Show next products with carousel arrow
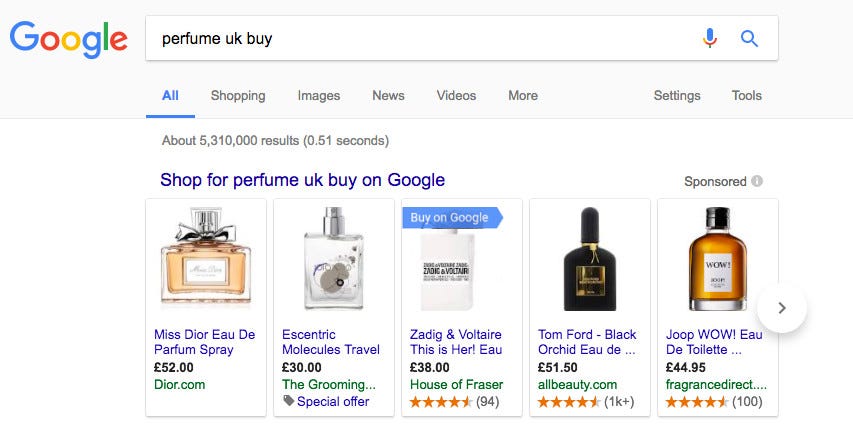Screen dimensions: 853x434 pos(782,308)
